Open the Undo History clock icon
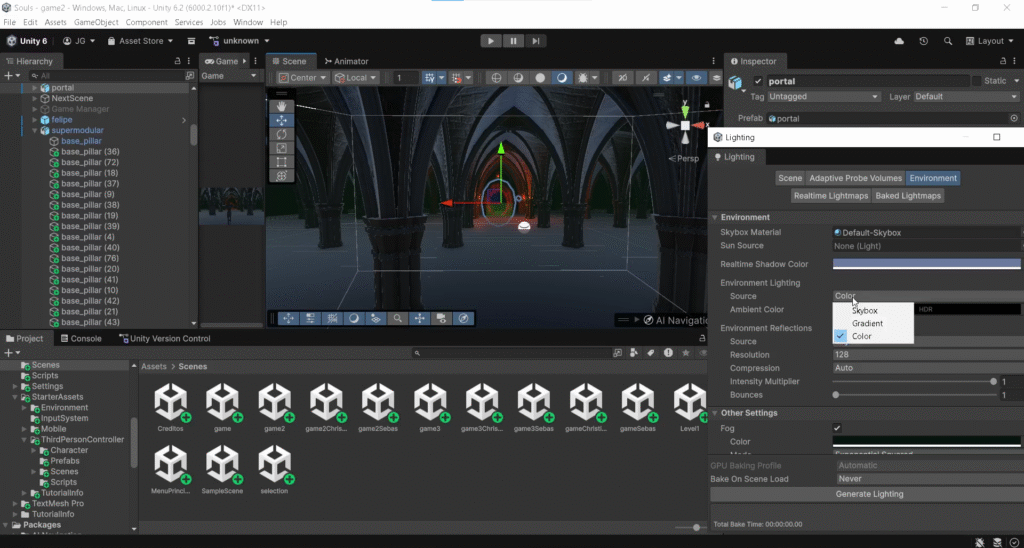The image size is (1024, 548). tap(923, 41)
